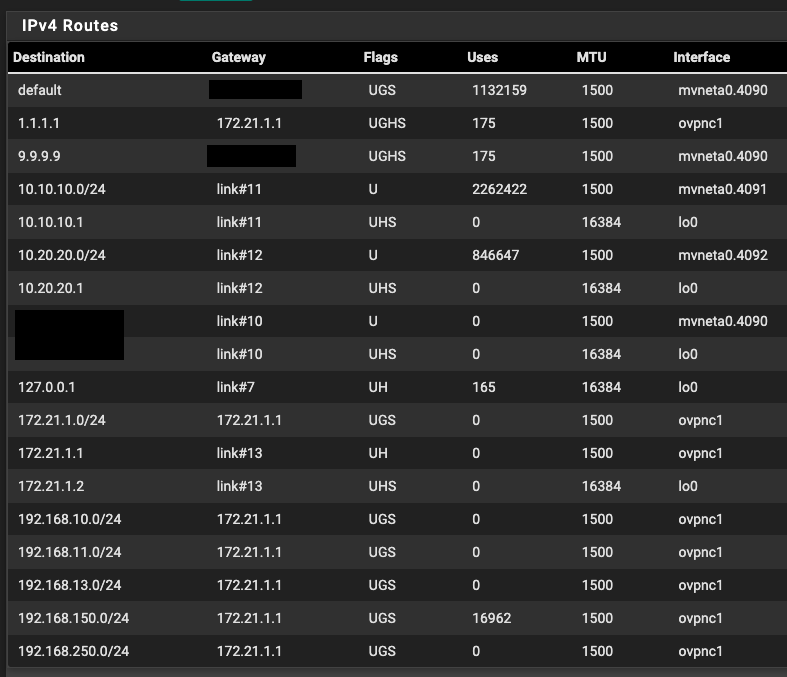Click destination 192.168.150.0/24

[74, 618]
